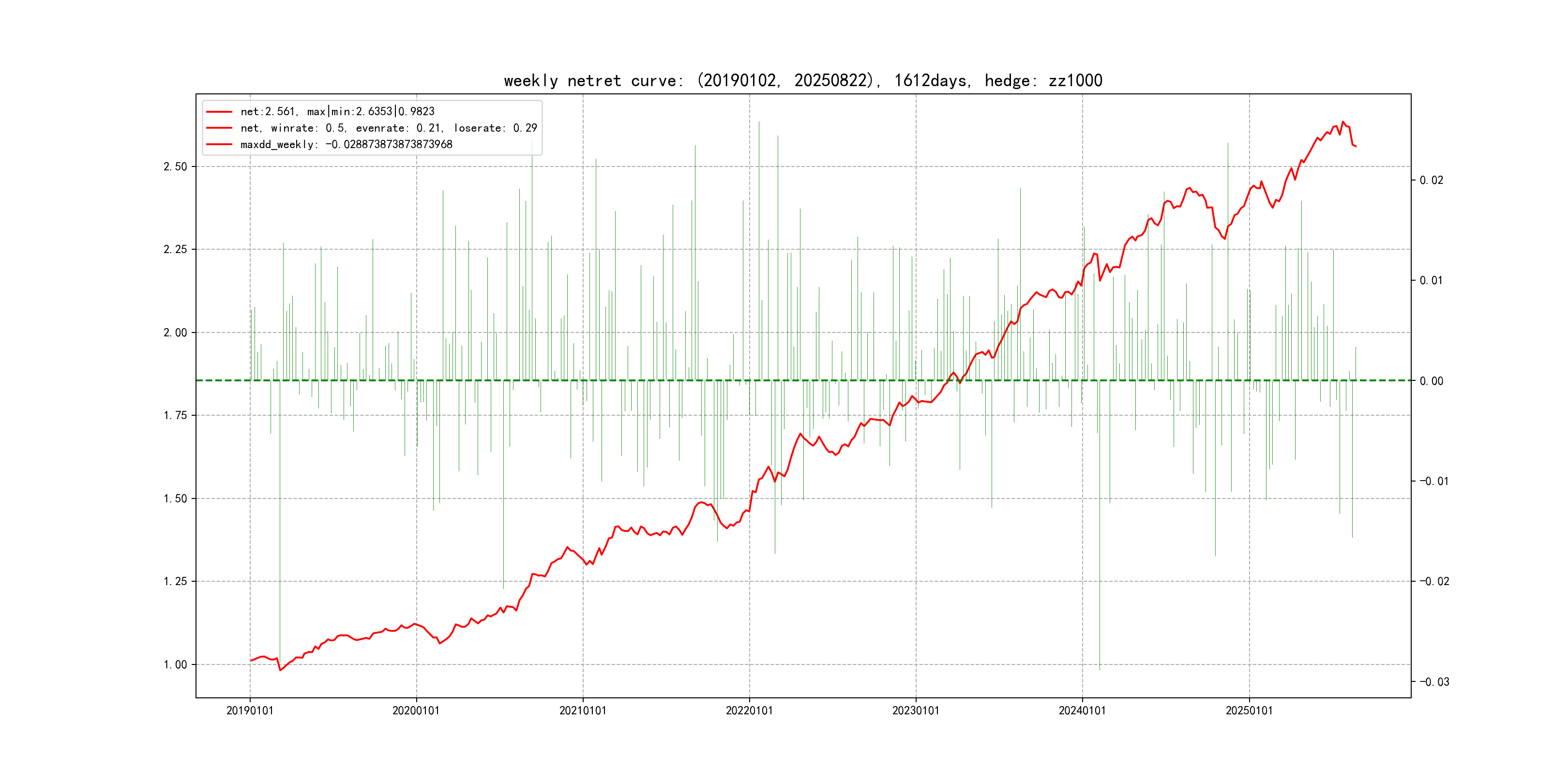Click the 20220101 x-axis label
Screen dimensions: 1568x784
click(749, 711)
